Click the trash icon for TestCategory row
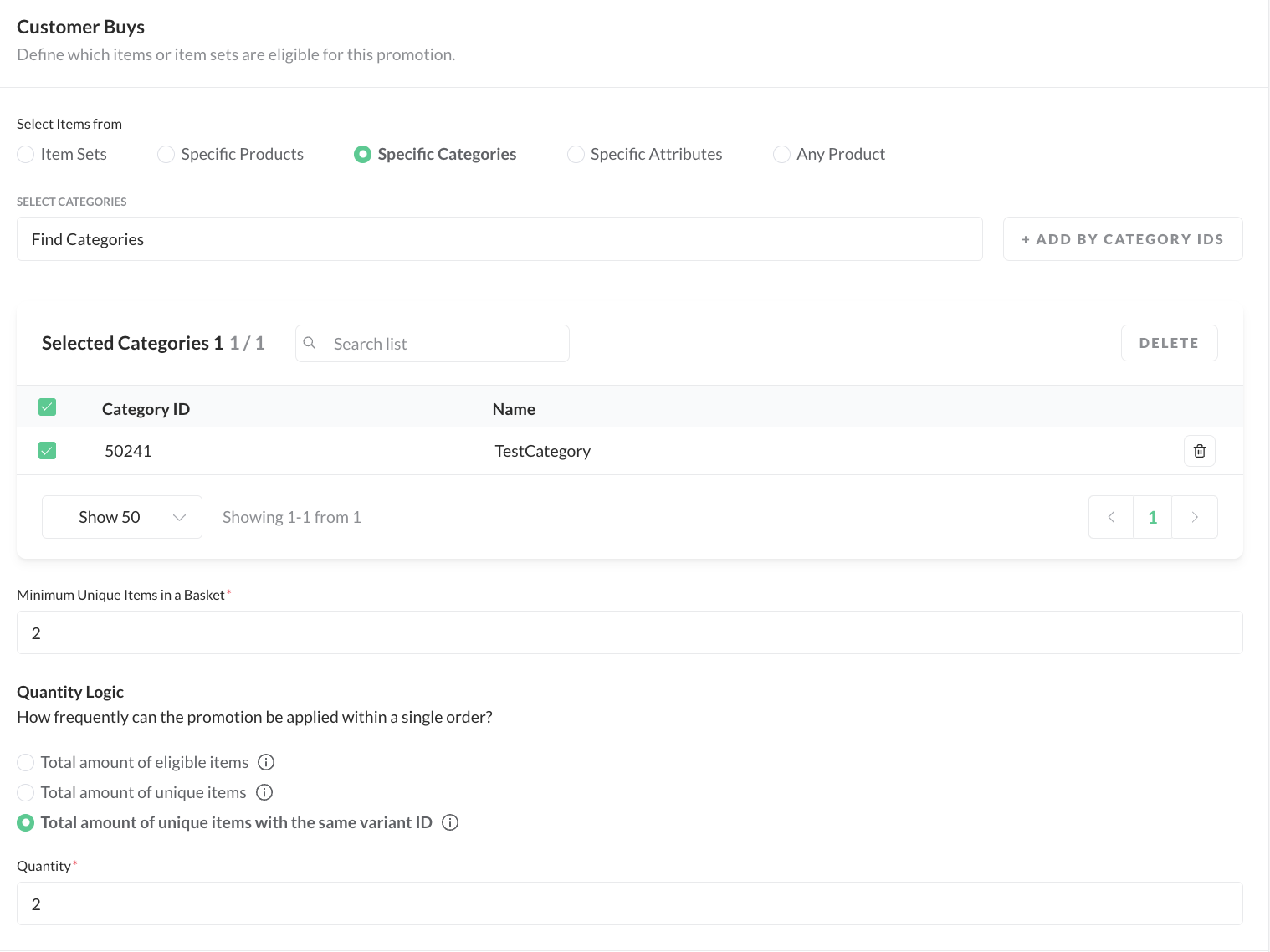This screenshot has width=1270, height=952. coord(1199,451)
